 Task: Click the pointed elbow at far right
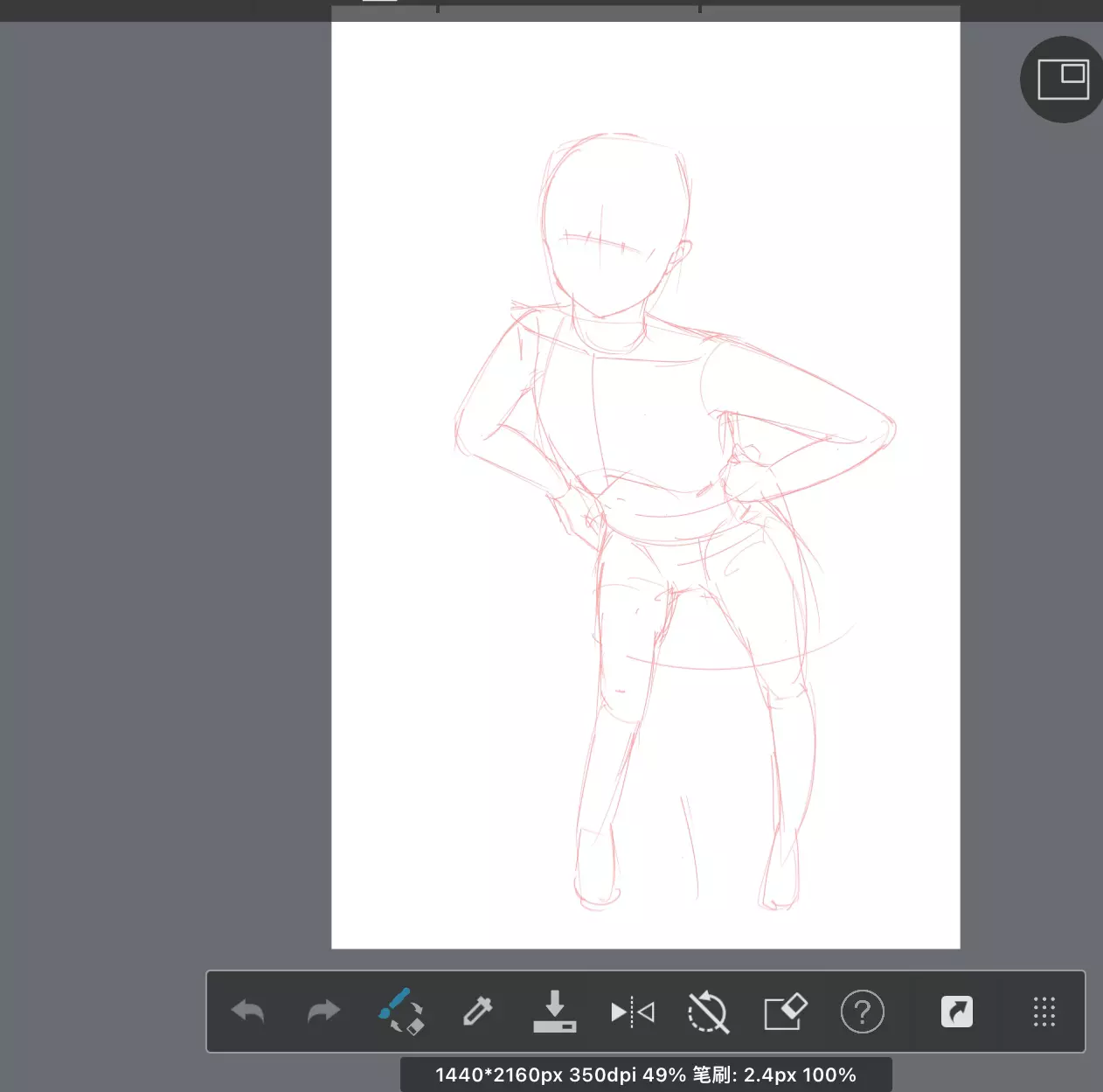[x=887, y=431]
